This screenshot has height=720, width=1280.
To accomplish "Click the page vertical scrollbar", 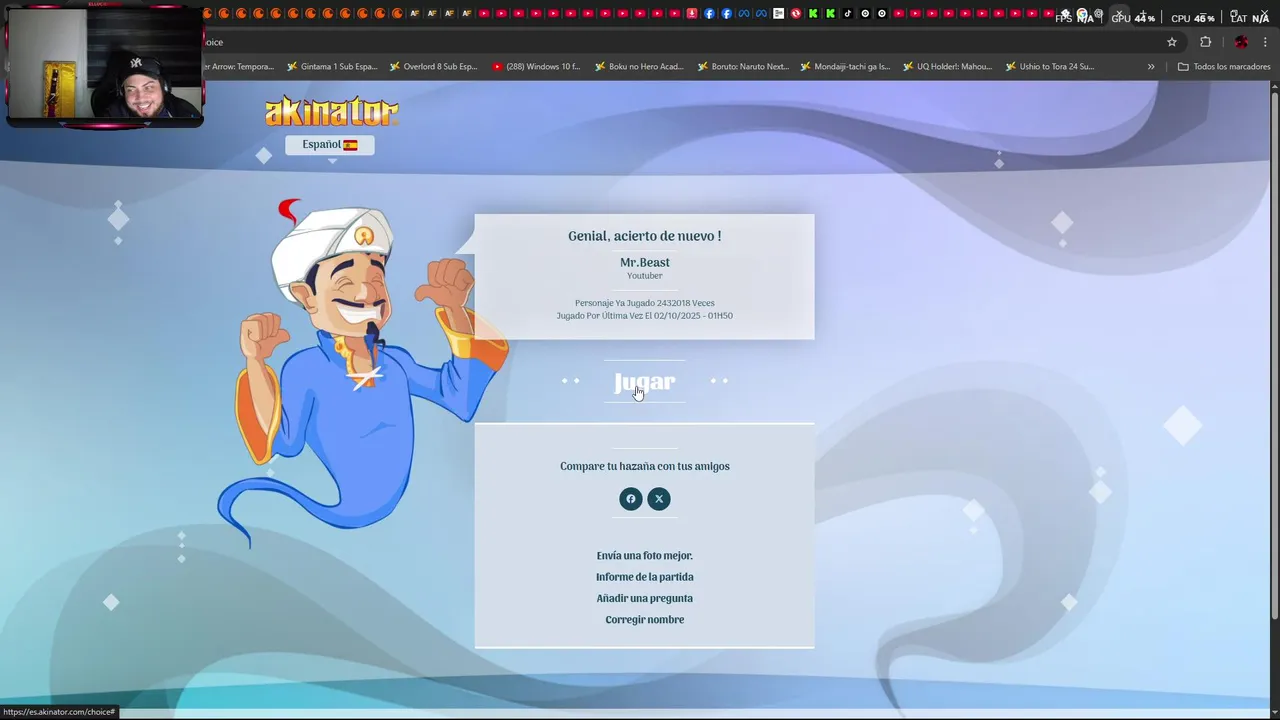I will tap(1274, 355).
